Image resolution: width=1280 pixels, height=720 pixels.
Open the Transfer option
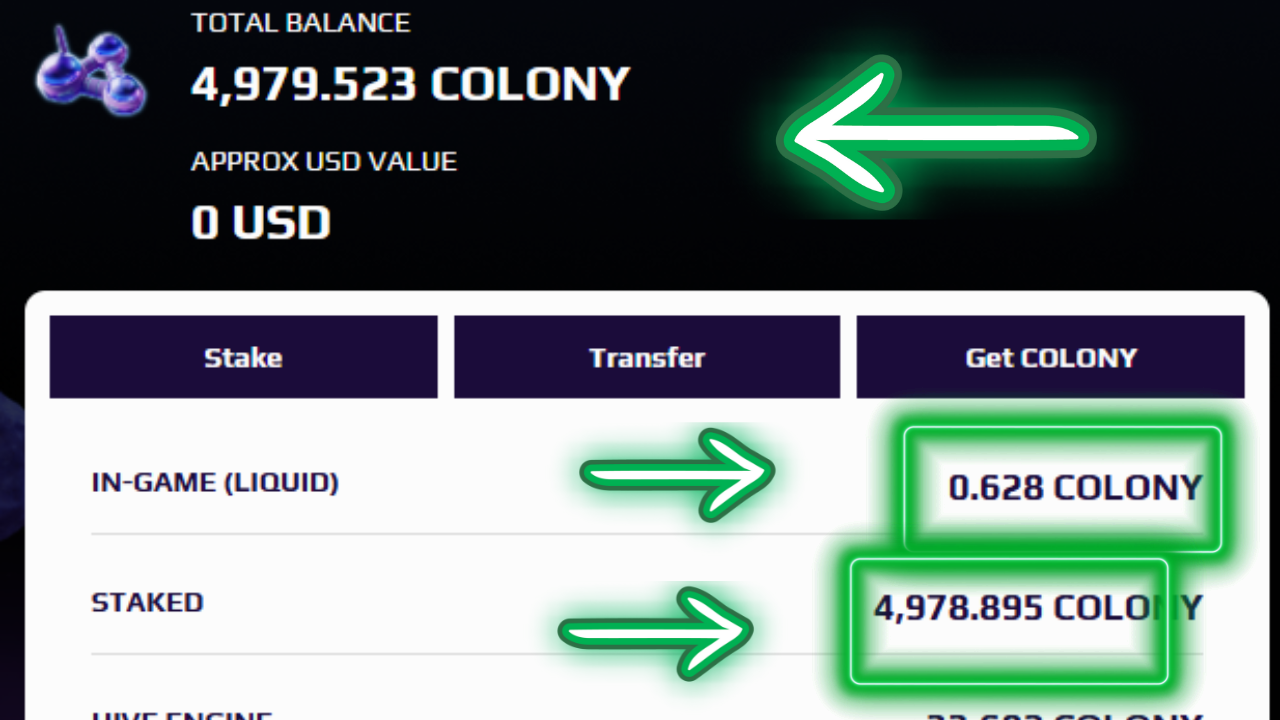[x=647, y=357]
